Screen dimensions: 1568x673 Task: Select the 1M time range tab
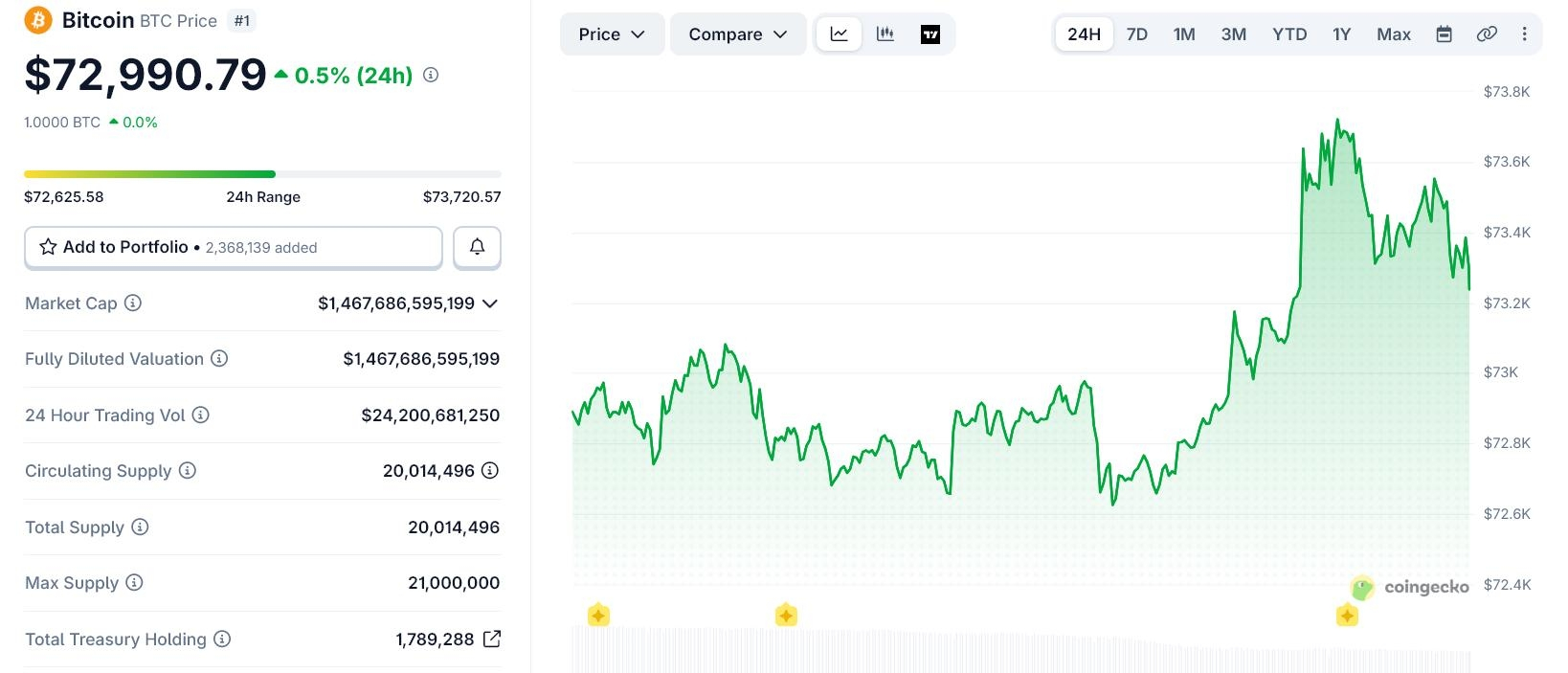pyautogui.click(x=1184, y=34)
